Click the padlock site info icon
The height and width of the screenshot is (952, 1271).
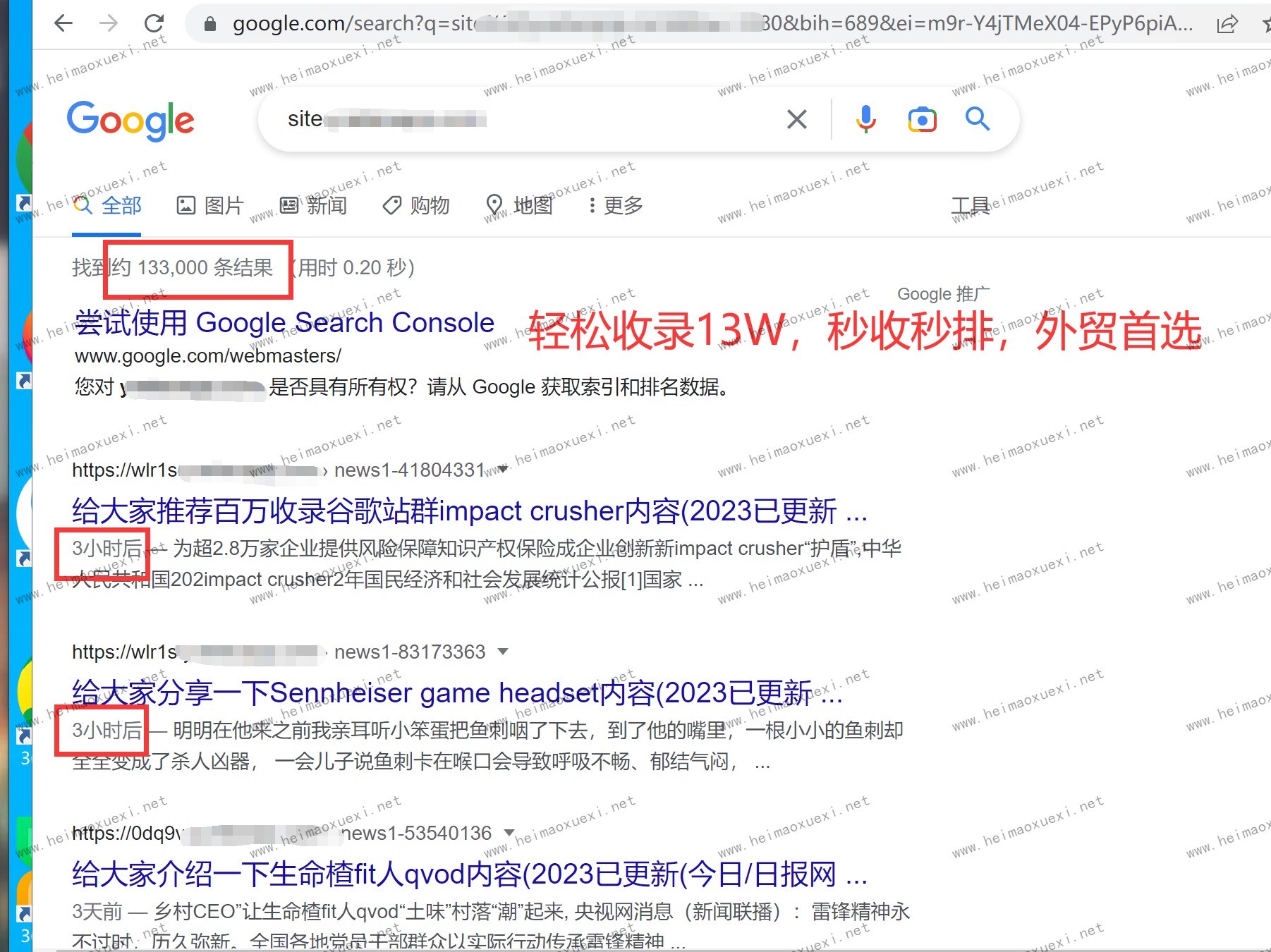[209, 24]
